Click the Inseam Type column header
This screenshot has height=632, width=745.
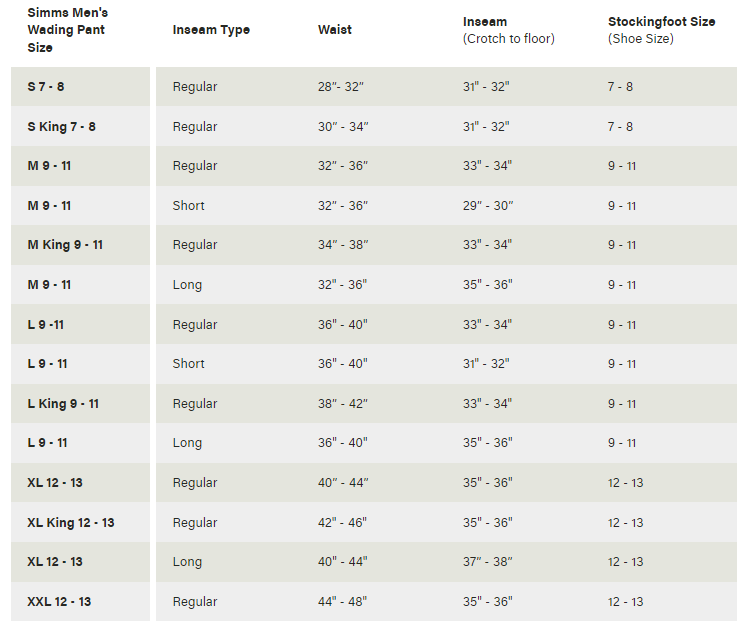pyautogui.click(x=211, y=30)
